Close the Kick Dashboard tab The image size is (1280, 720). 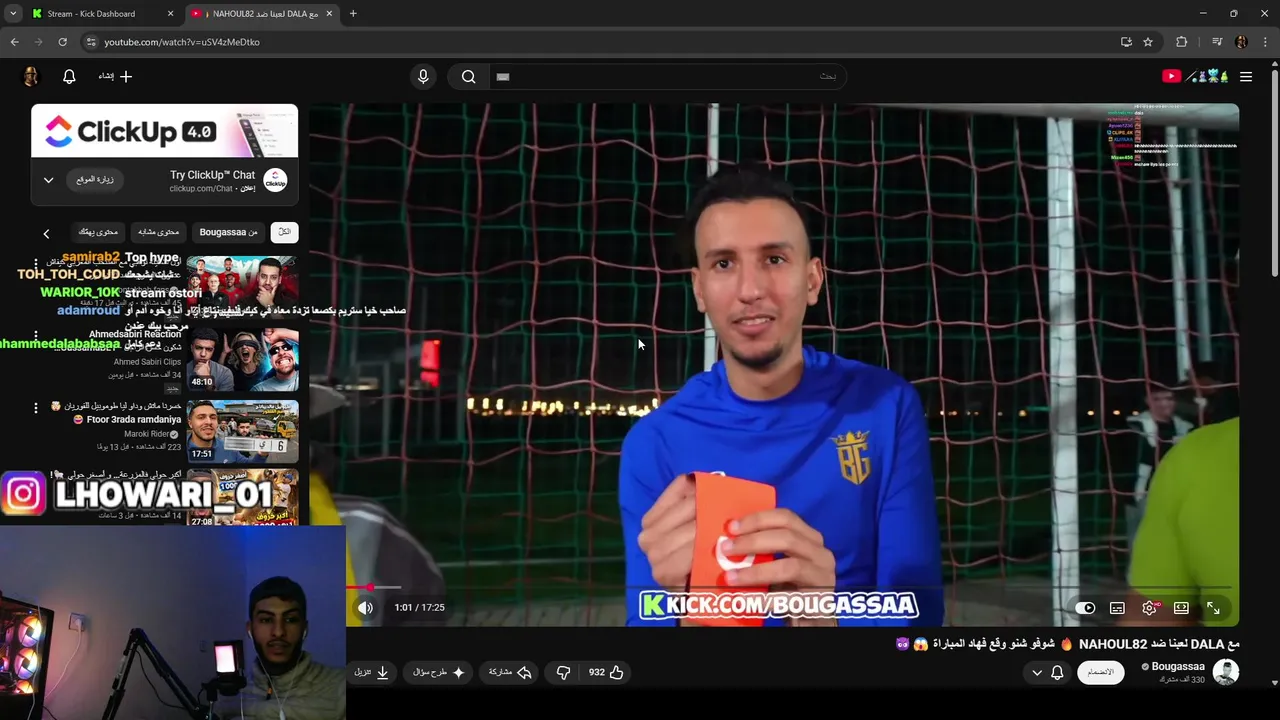170,14
